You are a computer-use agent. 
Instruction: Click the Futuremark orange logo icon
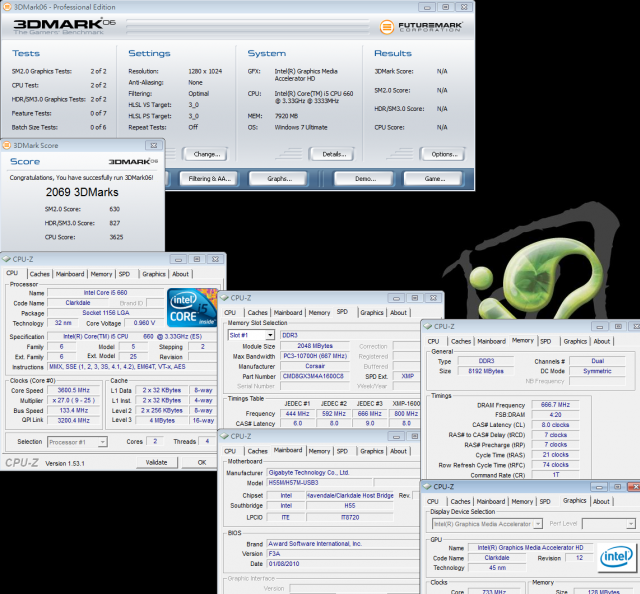(x=386, y=27)
